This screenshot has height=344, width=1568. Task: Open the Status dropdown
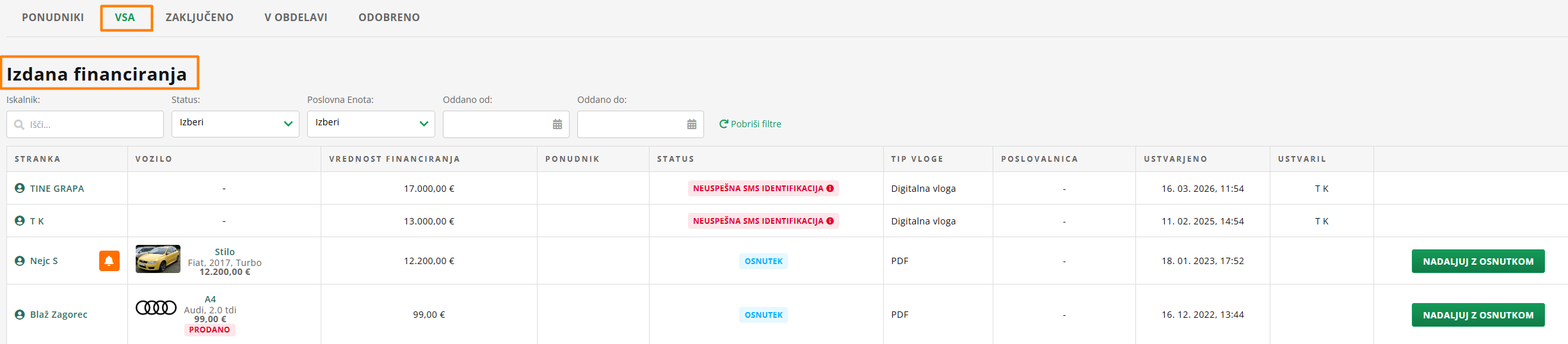click(235, 123)
